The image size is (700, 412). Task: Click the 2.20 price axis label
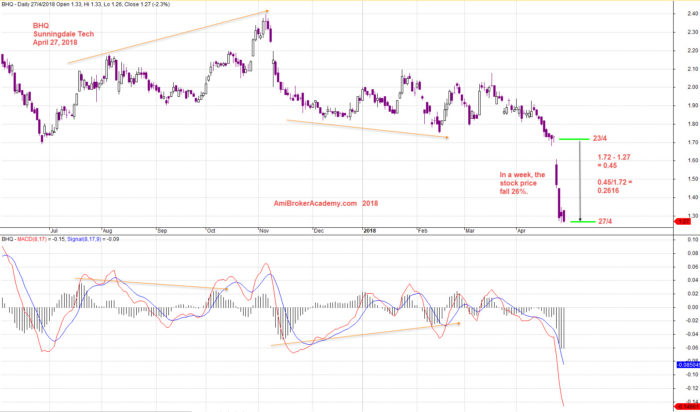click(691, 50)
